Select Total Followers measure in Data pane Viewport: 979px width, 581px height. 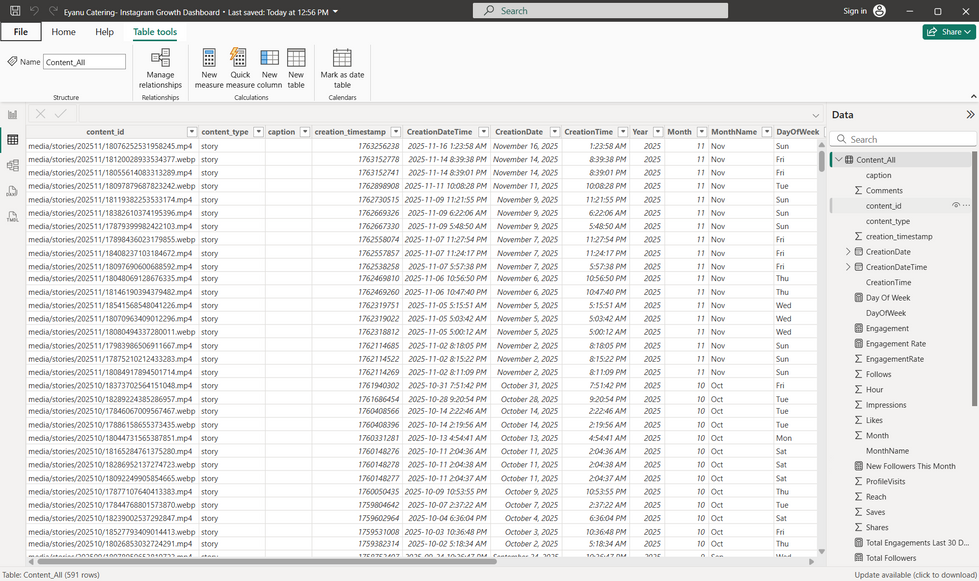pyautogui.click(x=890, y=558)
